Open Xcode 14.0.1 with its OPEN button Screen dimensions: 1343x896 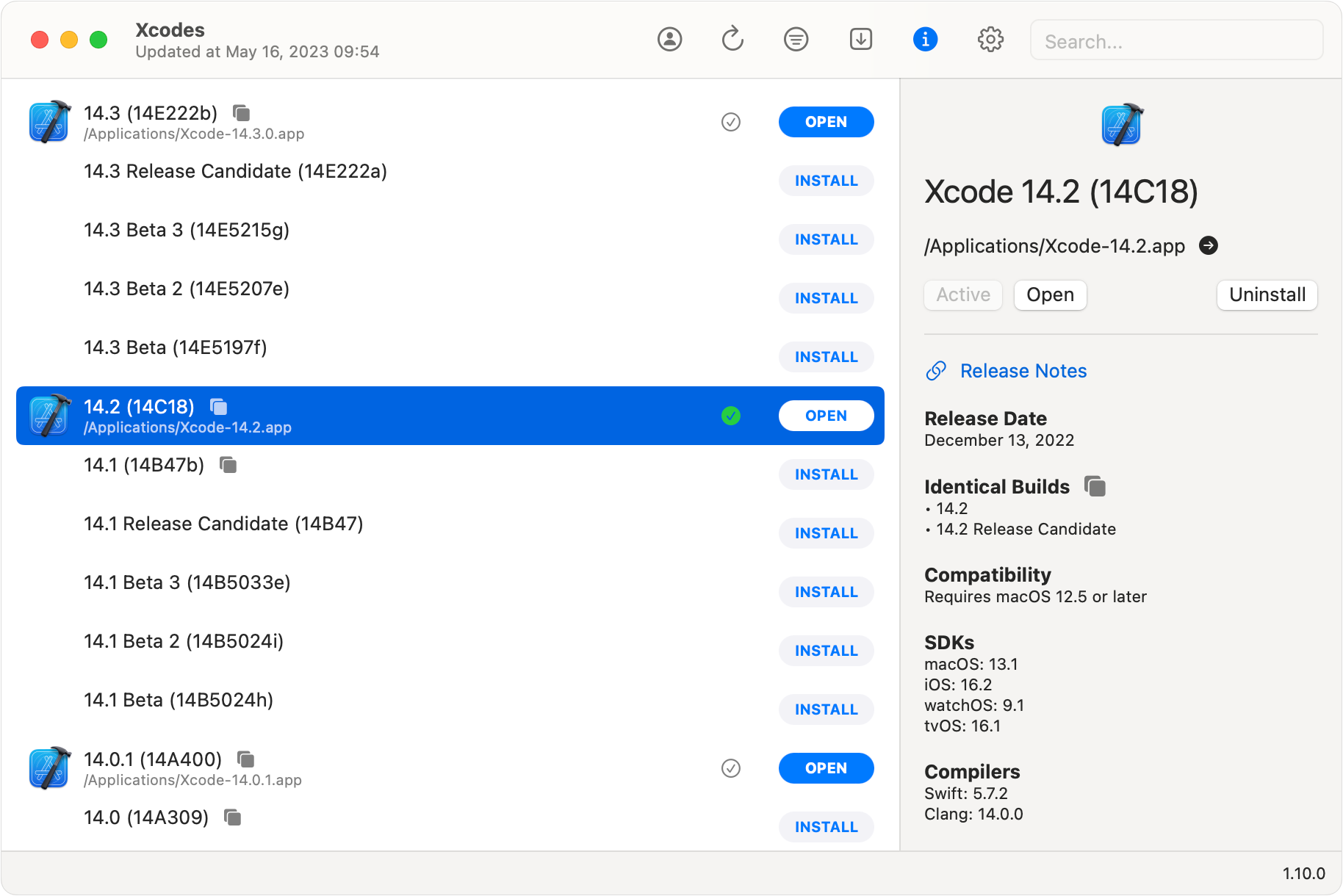pyautogui.click(x=826, y=768)
